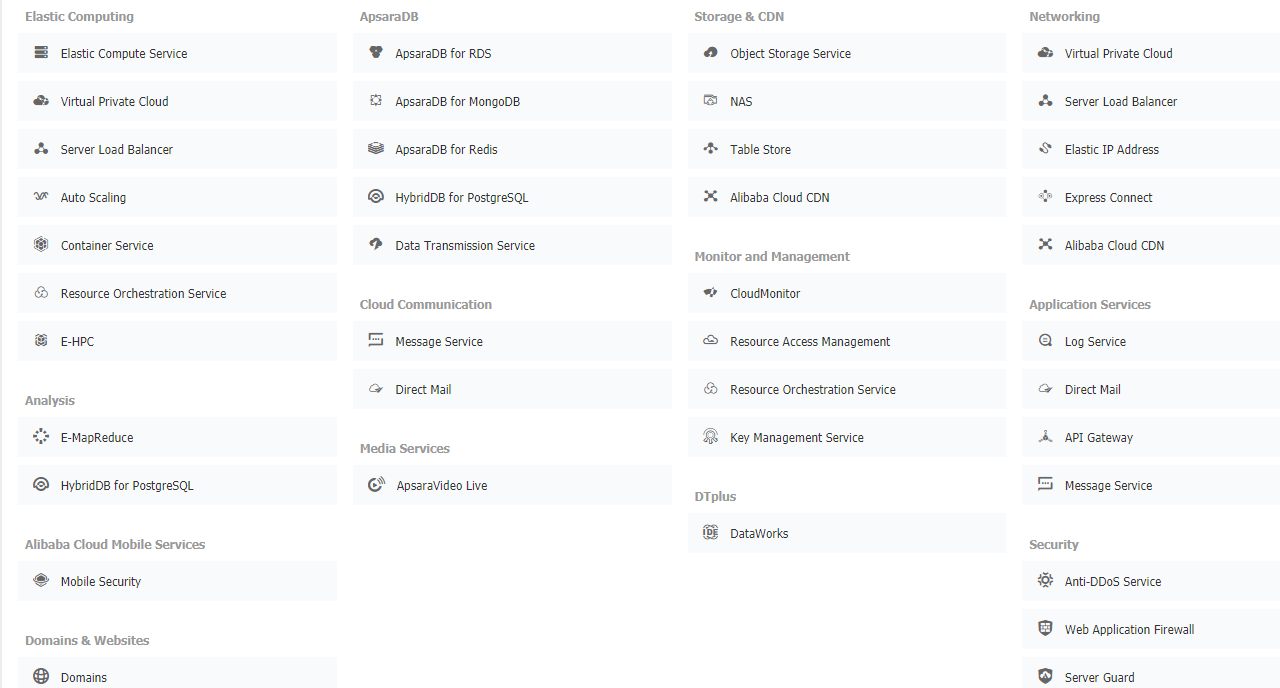Click the CloudMonitor icon
This screenshot has height=688, width=1280.
[711, 293]
